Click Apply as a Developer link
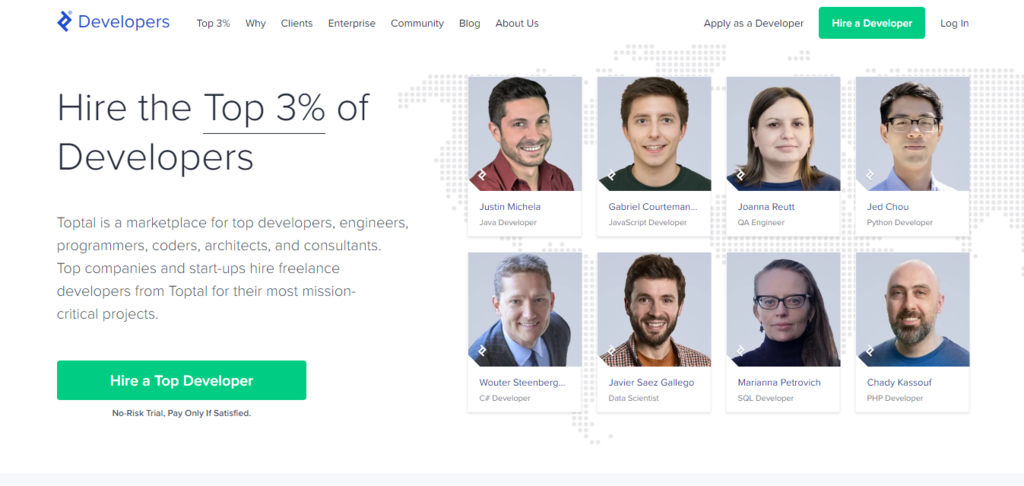This screenshot has width=1024, height=486. point(754,24)
